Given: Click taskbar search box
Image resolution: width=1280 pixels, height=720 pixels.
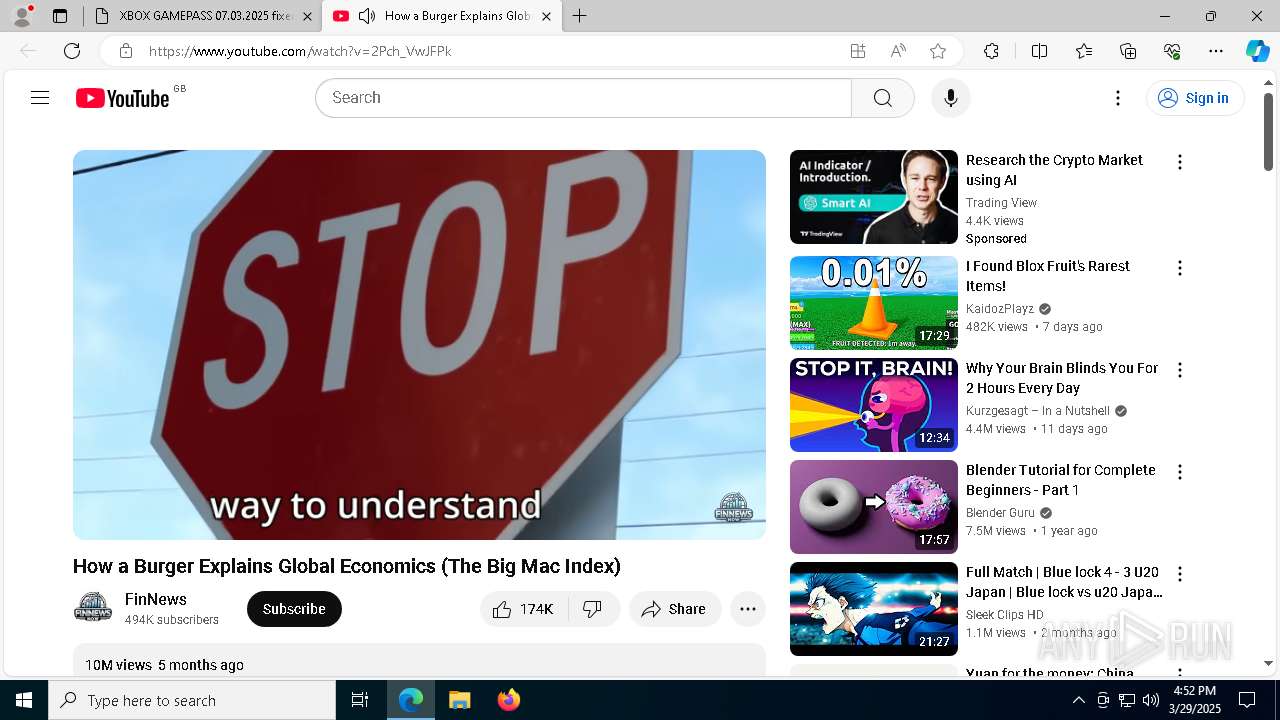Looking at the screenshot, I should (x=192, y=700).
